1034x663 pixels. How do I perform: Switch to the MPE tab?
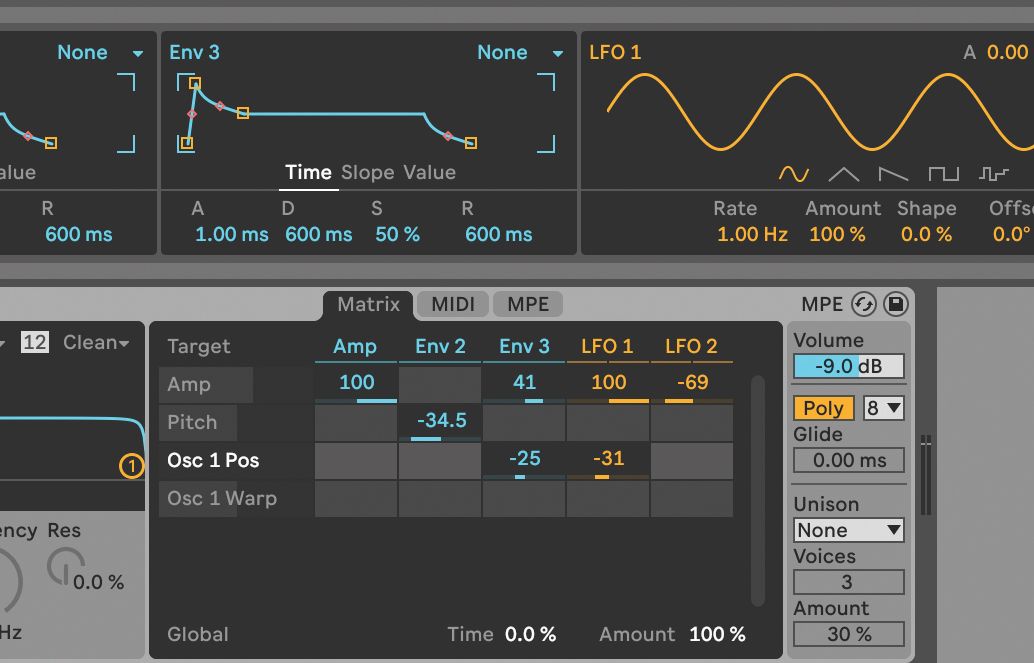(x=527, y=304)
